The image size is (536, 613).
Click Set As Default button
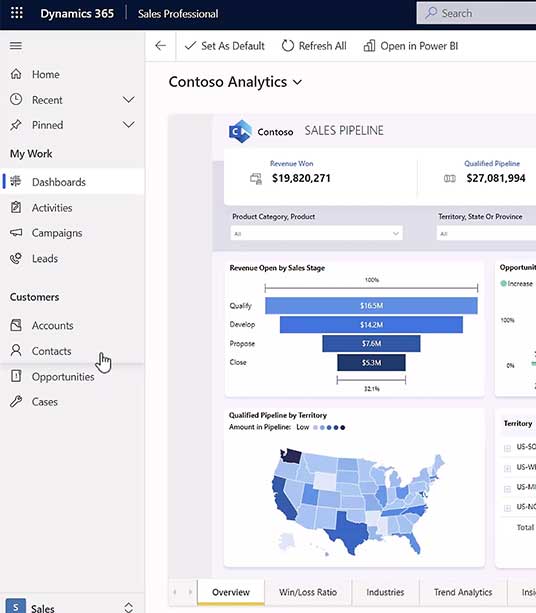[x=224, y=46]
